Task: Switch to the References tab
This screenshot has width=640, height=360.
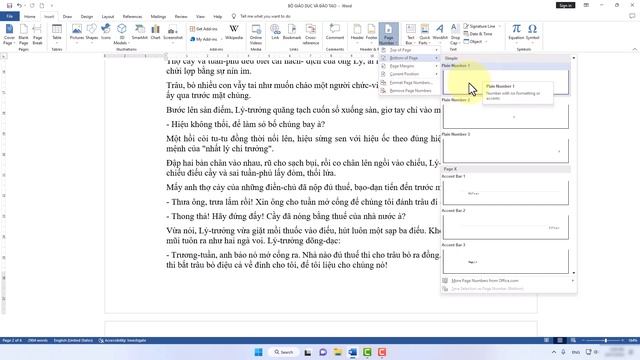Action: 132,16
